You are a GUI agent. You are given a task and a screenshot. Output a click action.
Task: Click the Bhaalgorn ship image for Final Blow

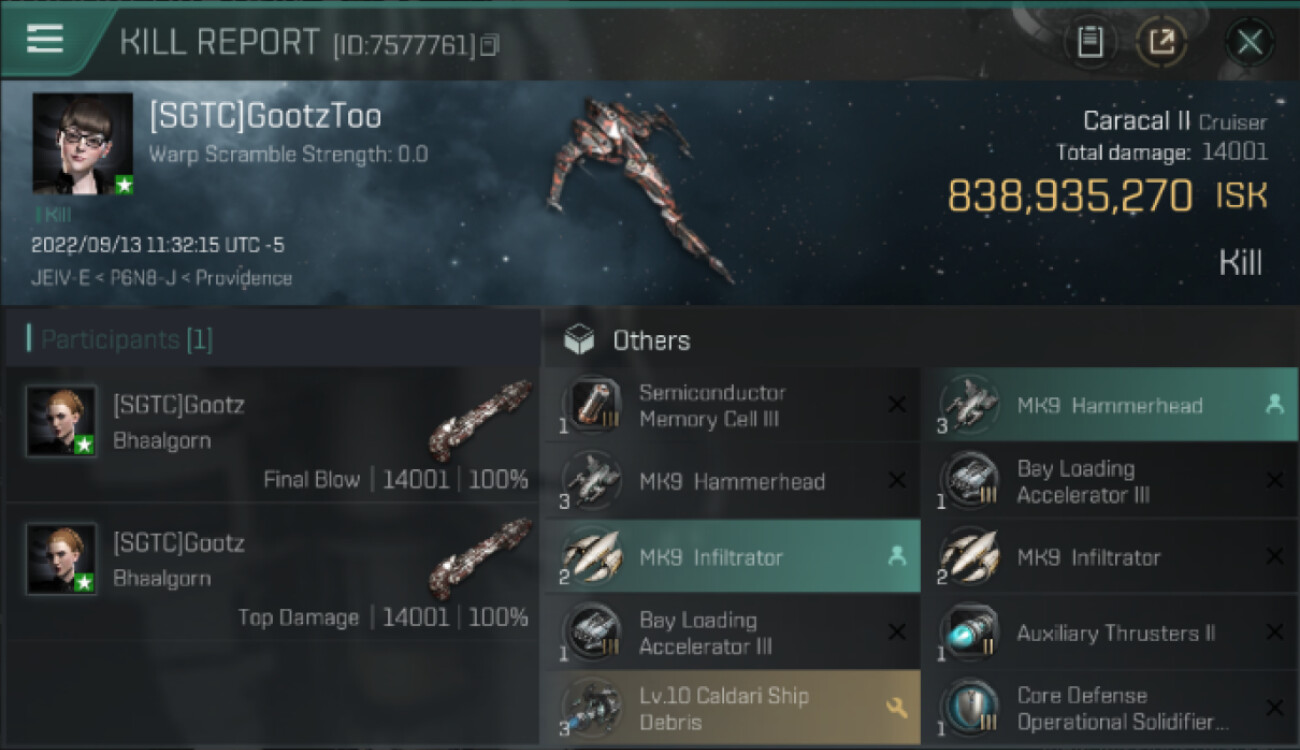click(480, 420)
